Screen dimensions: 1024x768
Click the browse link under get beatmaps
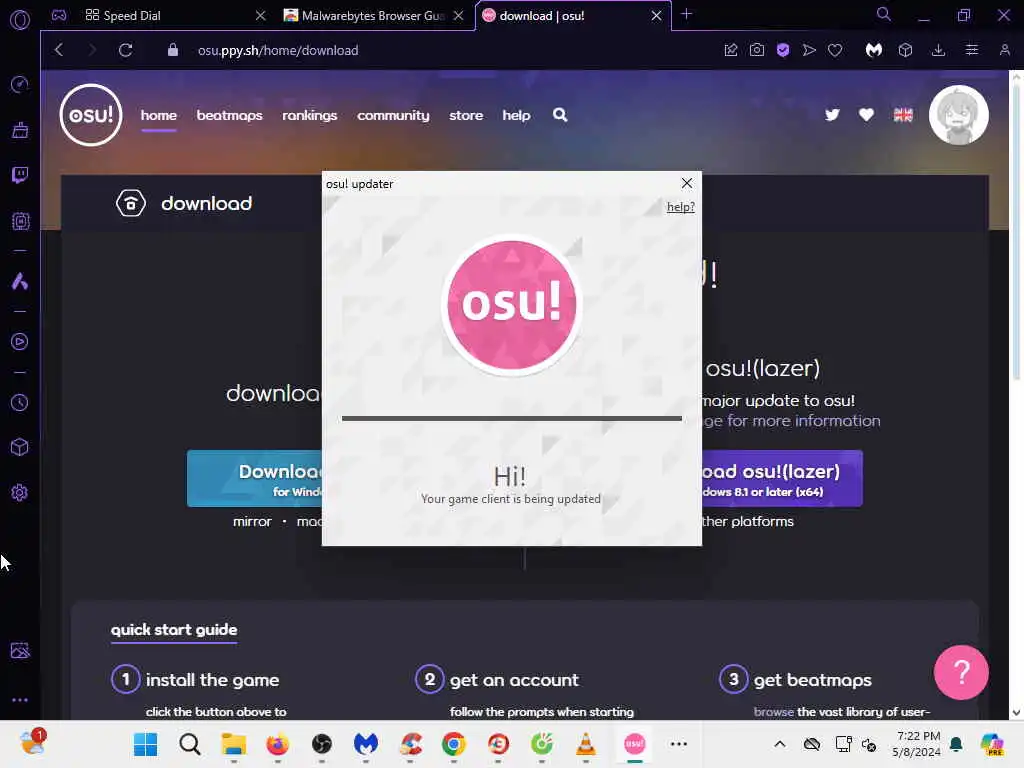774,712
